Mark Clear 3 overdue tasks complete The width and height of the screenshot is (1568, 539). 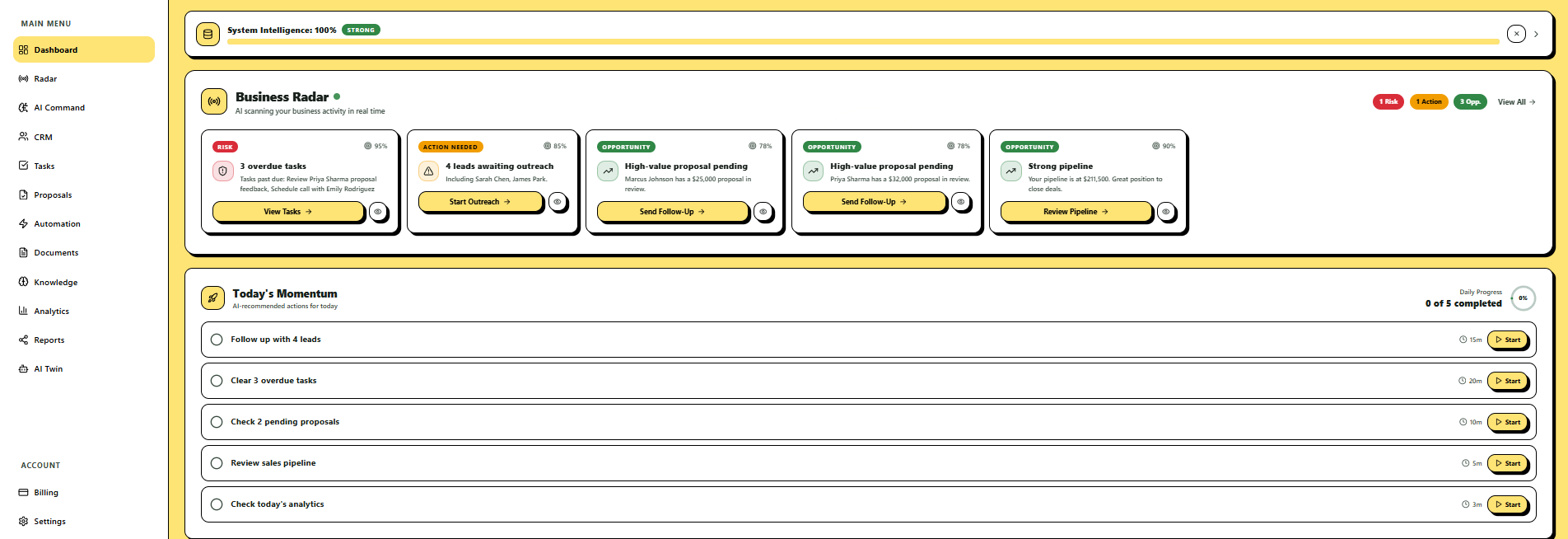coord(217,381)
